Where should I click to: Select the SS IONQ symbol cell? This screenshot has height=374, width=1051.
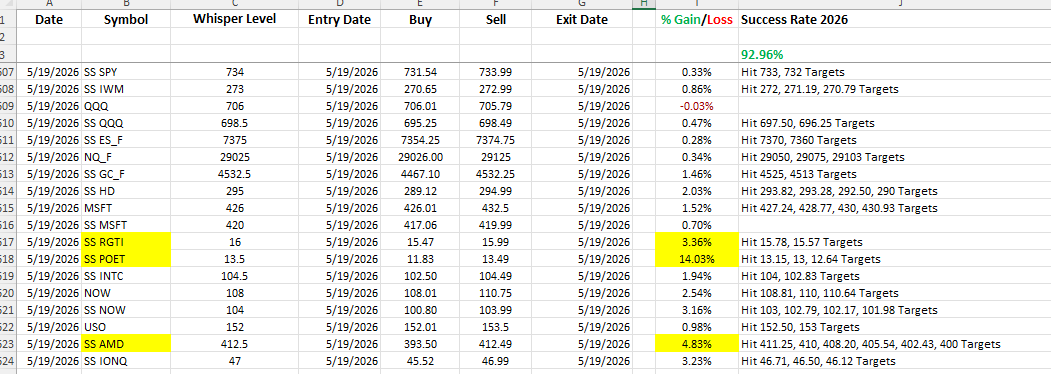point(126,361)
